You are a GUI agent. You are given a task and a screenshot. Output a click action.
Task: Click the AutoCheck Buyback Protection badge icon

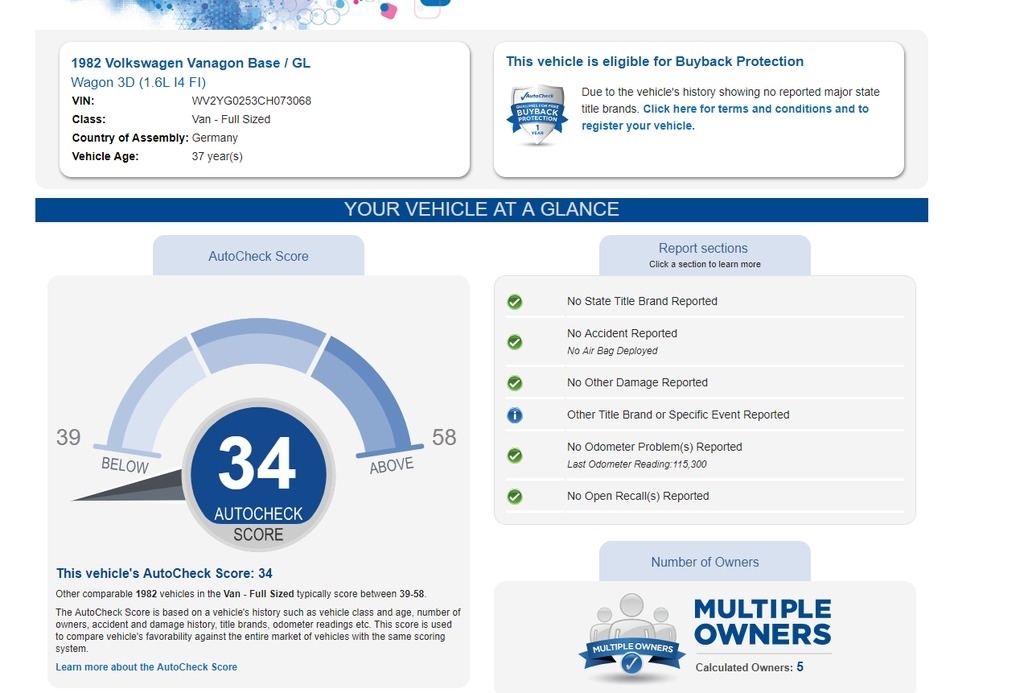(538, 116)
